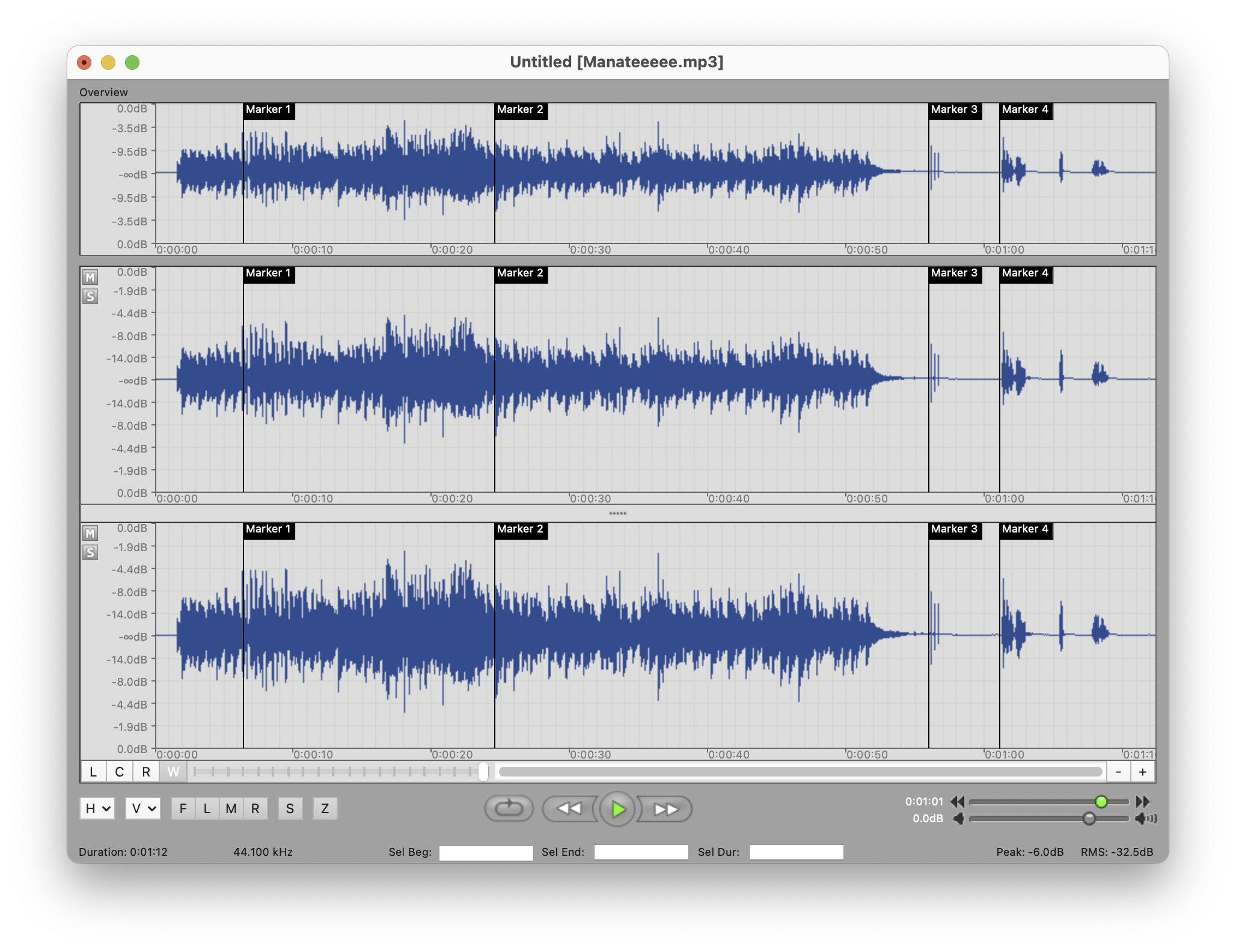Viewport: 1236px width, 952px height.
Task: Select Marker 2 in the overview
Action: coord(521,110)
